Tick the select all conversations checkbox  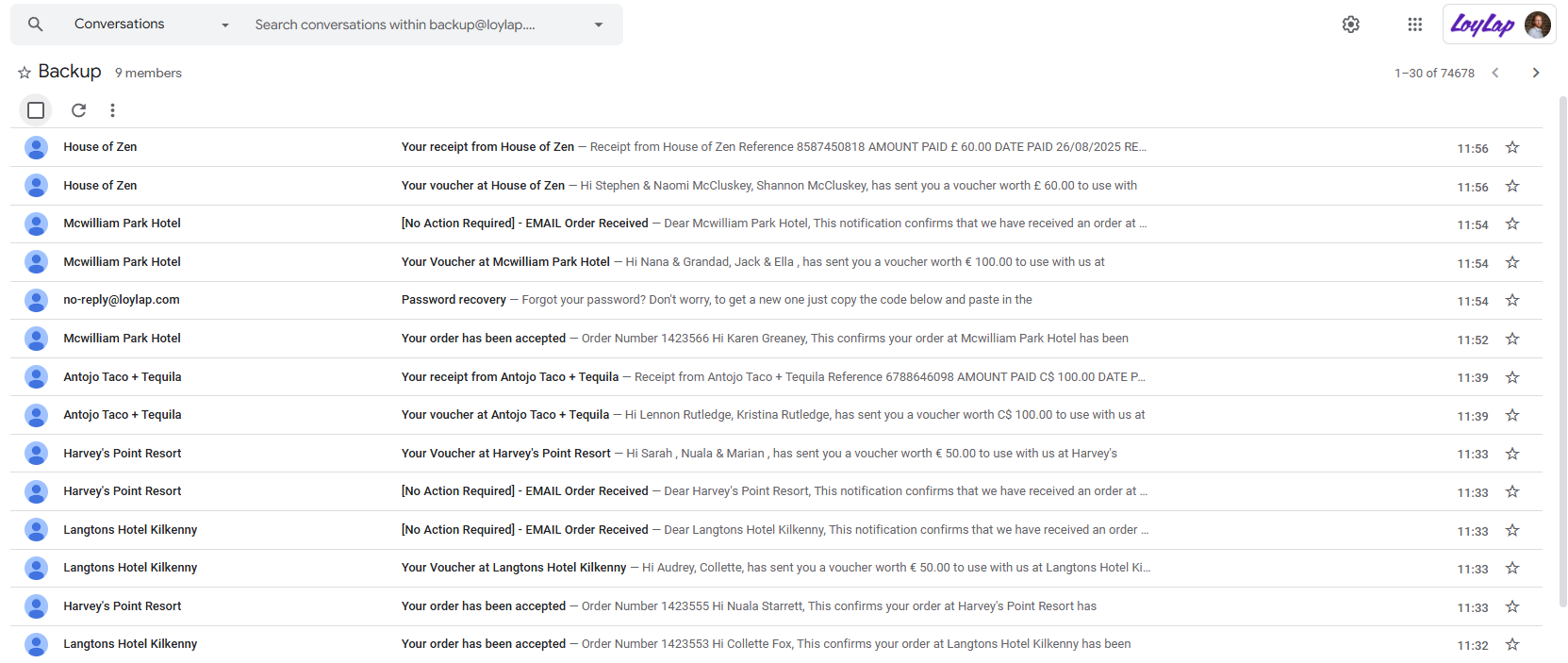pos(36,110)
